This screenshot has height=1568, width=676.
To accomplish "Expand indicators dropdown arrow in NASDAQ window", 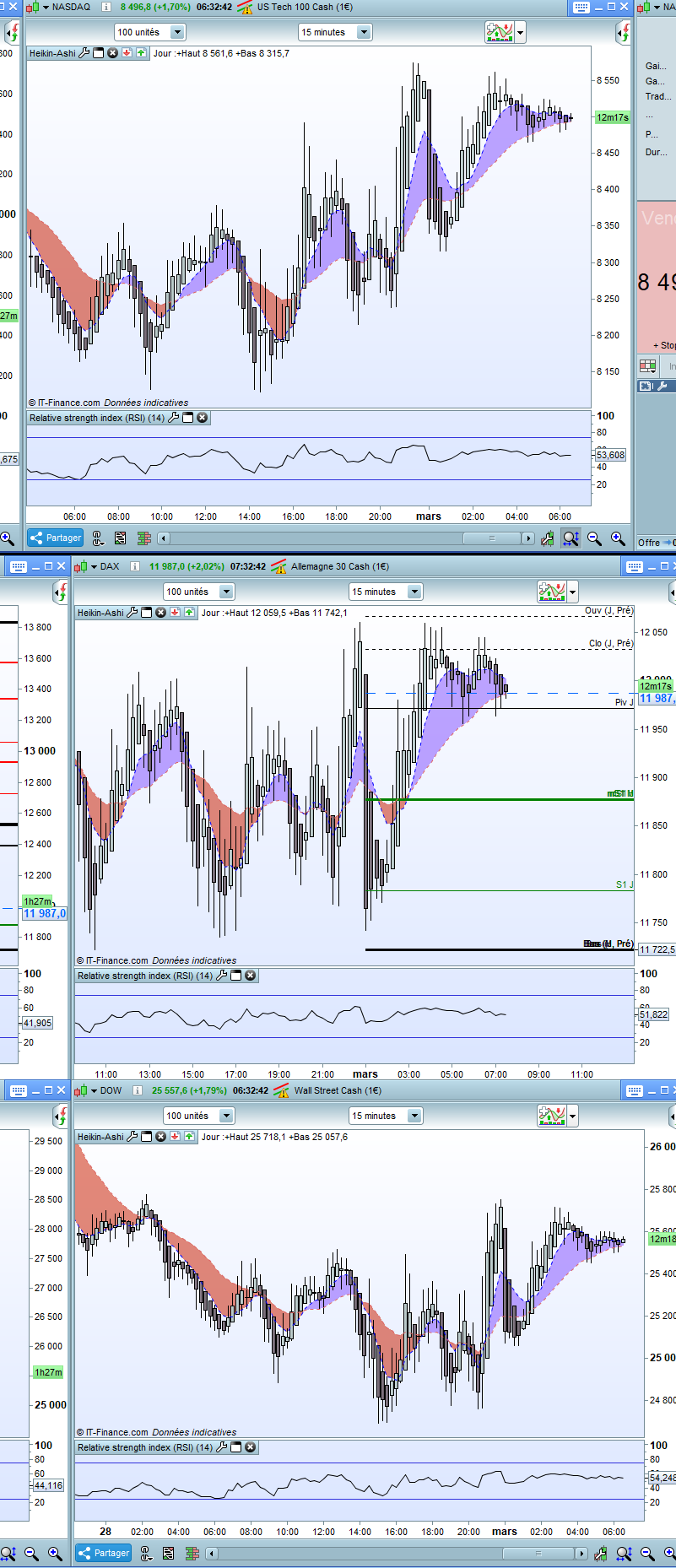I will tap(521, 33).
